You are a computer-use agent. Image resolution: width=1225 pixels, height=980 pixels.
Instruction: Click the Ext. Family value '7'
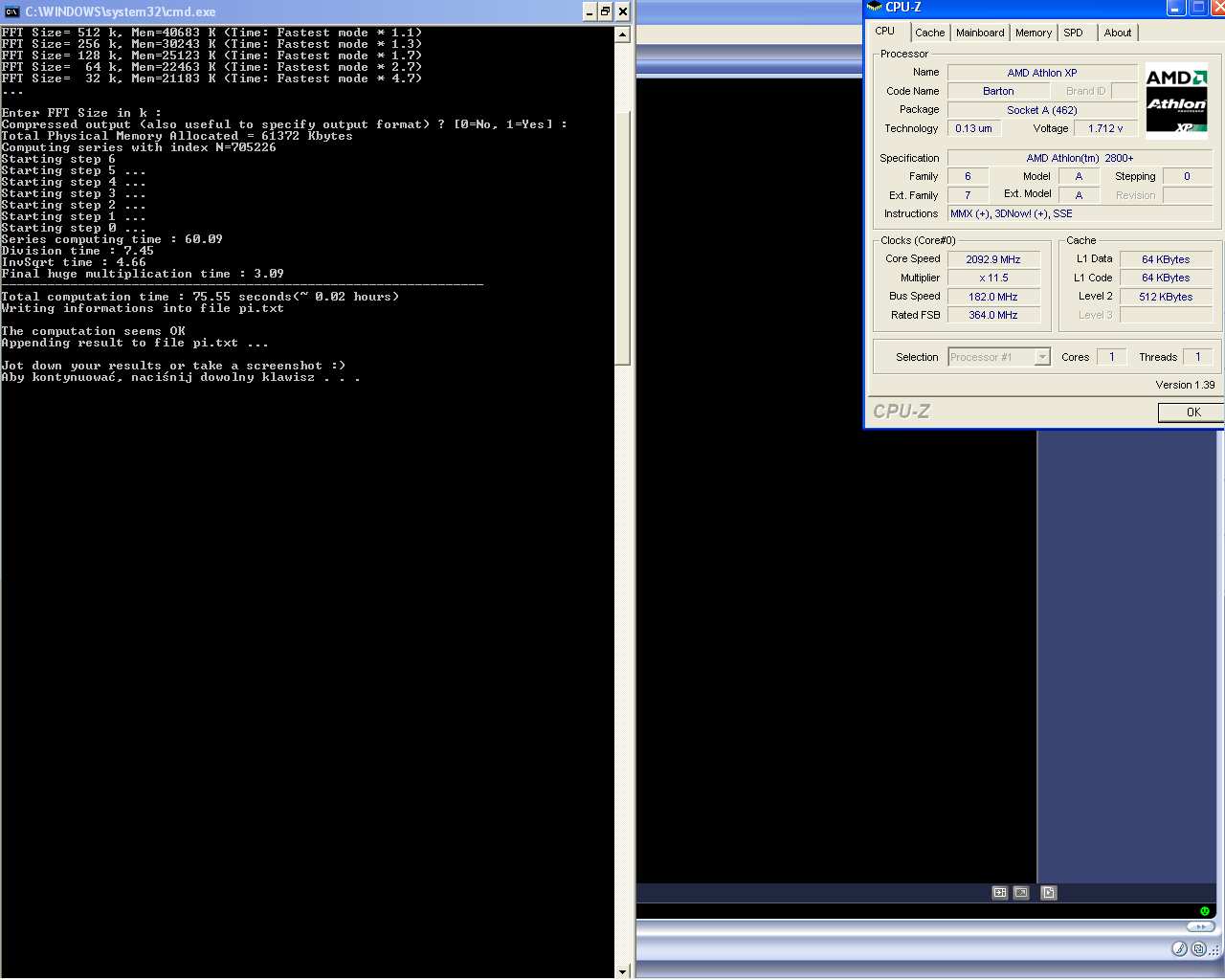tap(968, 195)
